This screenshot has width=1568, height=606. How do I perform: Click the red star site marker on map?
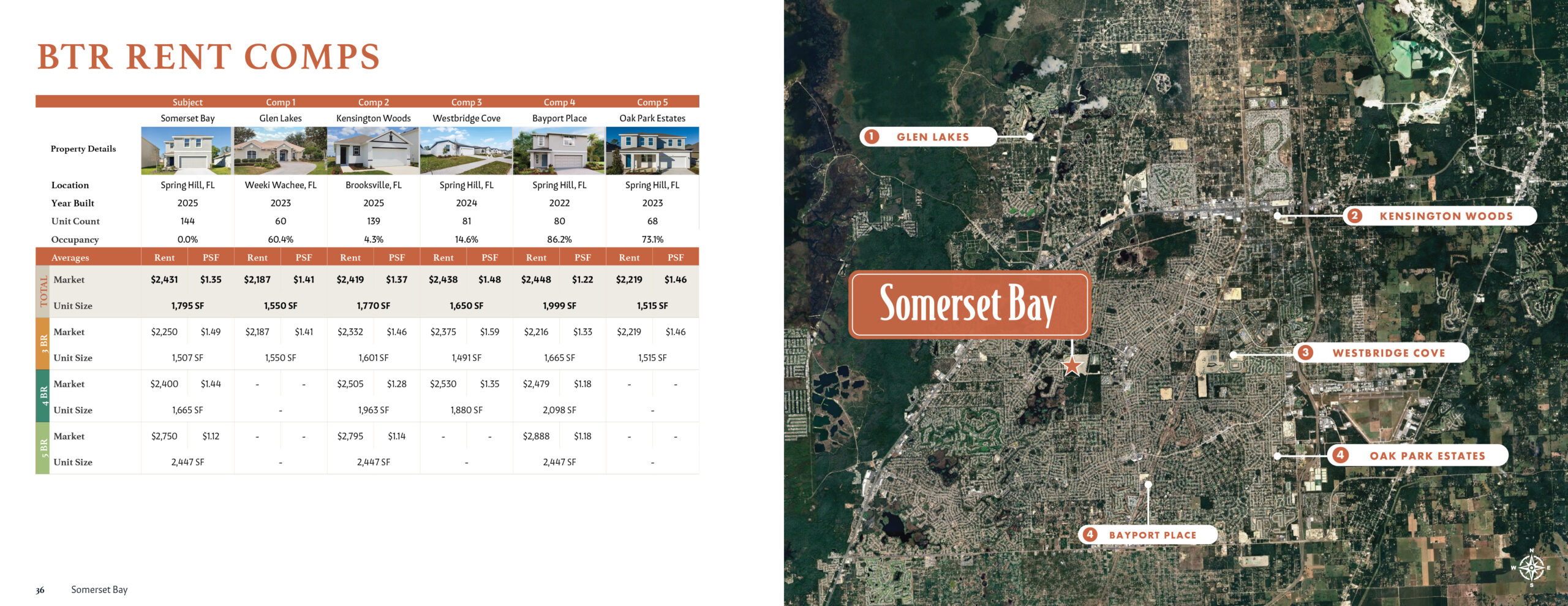(1072, 366)
